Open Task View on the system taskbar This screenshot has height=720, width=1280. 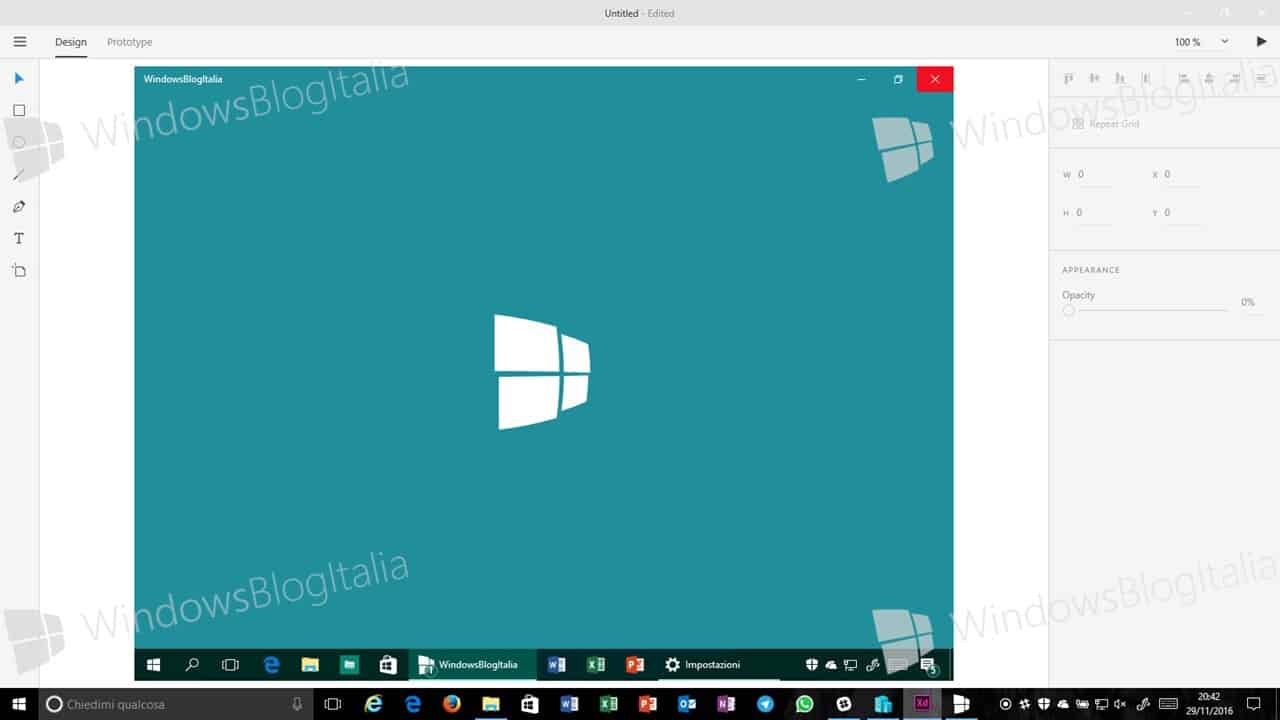click(x=333, y=704)
